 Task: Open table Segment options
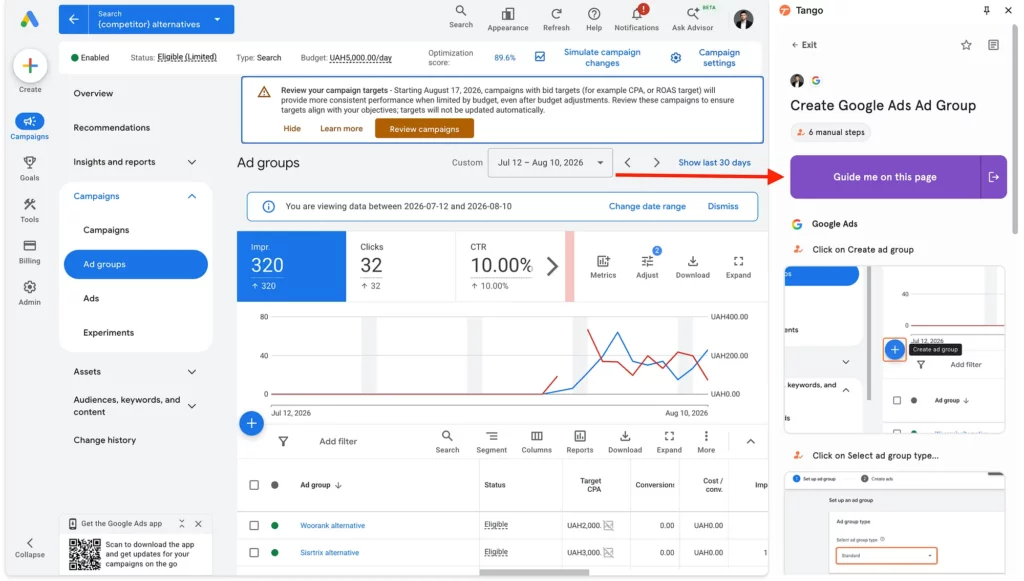[491, 442]
